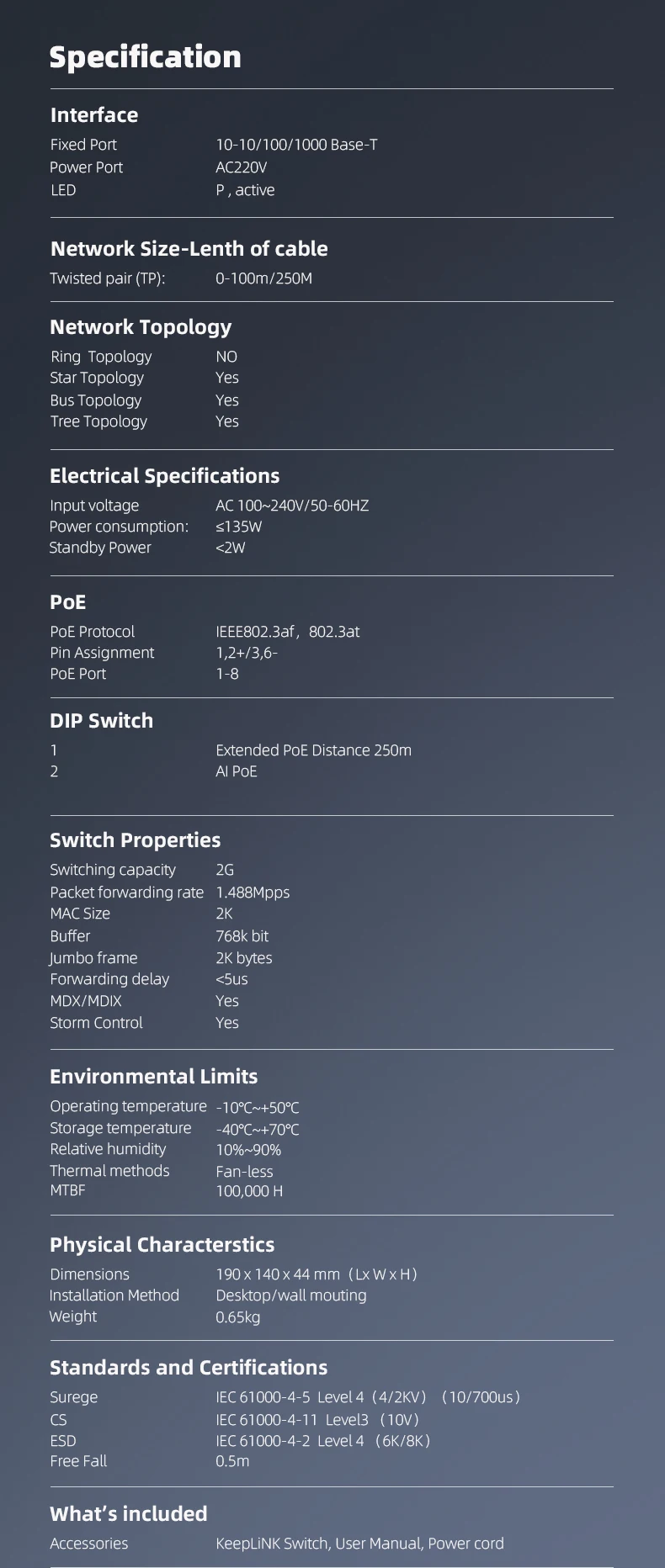
Task: Click the Network Topology heading
Action: tap(140, 327)
